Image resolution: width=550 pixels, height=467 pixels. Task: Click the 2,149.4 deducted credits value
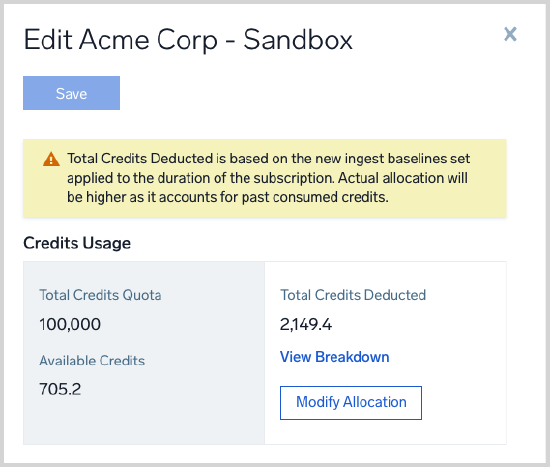306,324
